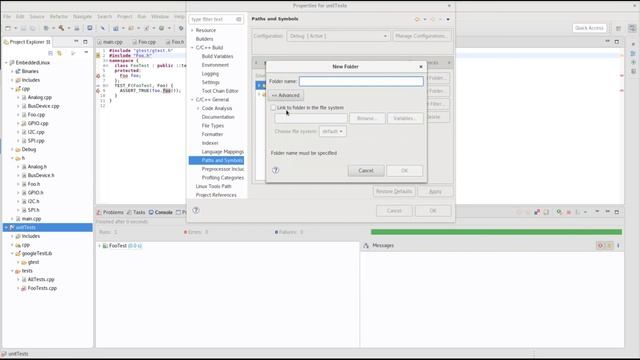
Task: Close the New Folder dialog
Action: pos(421,67)
